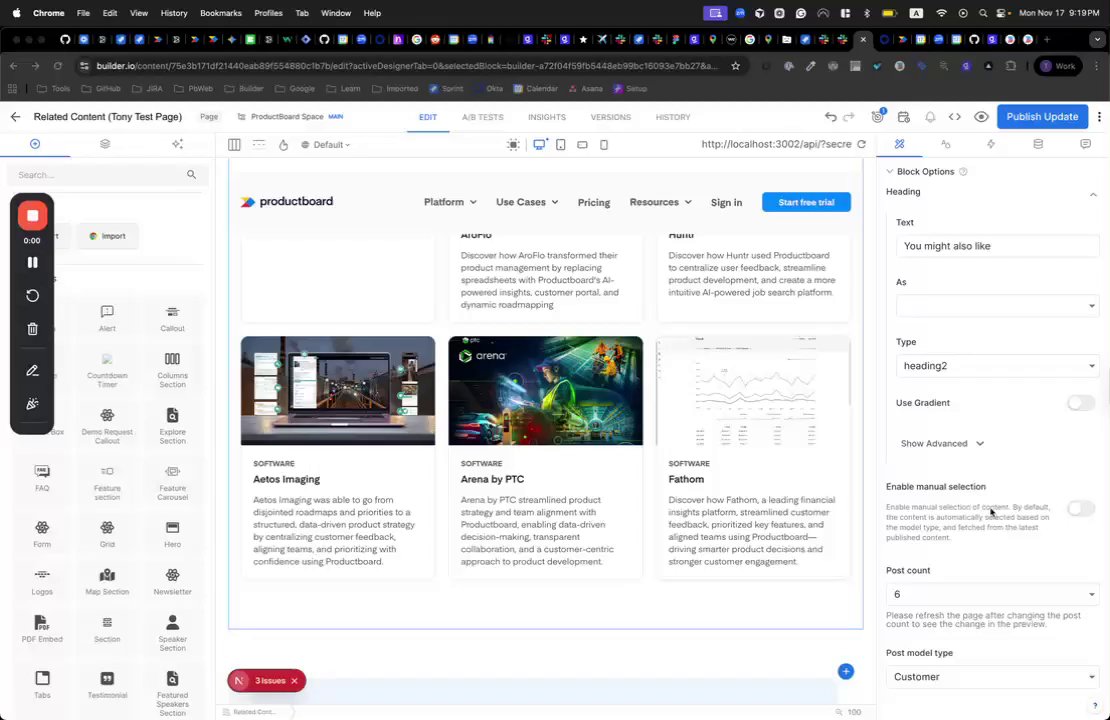Add the Newsletter component
Image resolution: width=1110 pixels, height=720 pixels.
pos(172,581)
